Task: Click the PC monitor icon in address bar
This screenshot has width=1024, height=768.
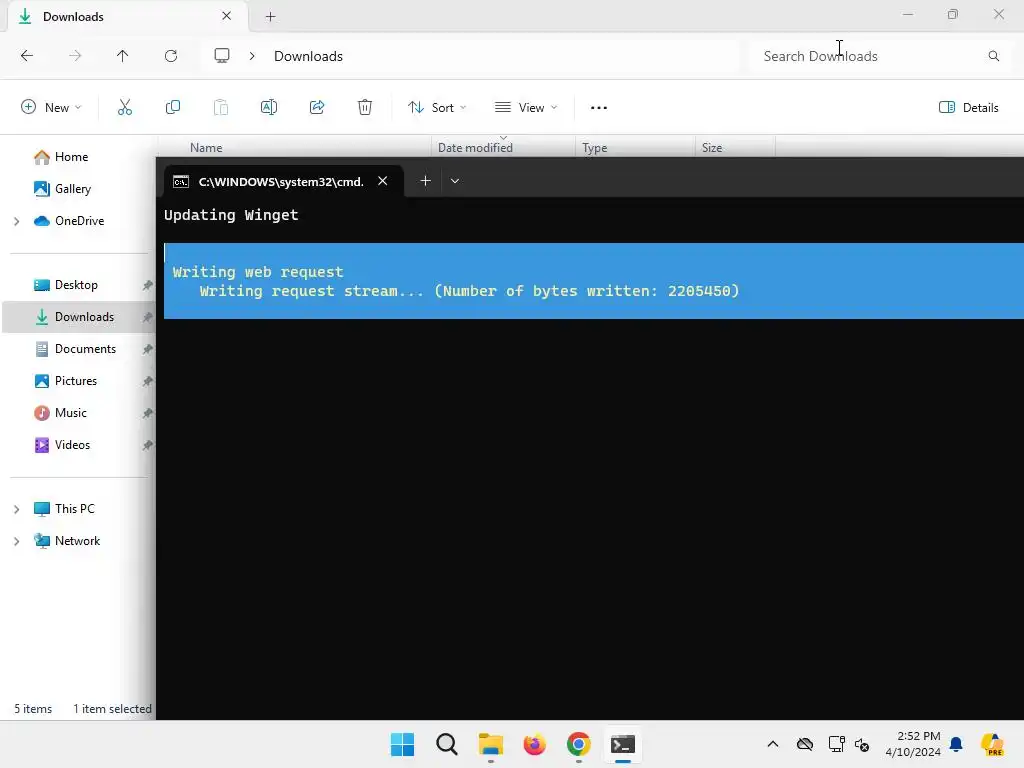Action: [x=222, y=56]
